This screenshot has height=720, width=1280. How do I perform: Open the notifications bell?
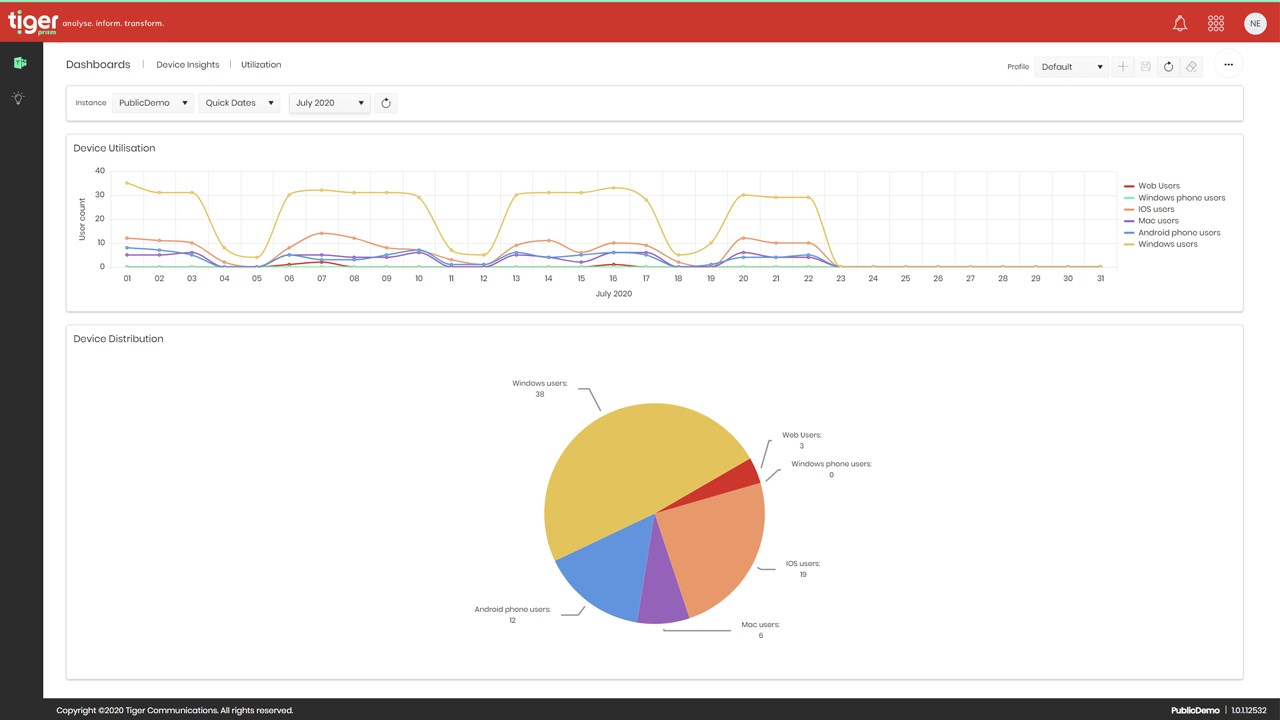(1180, 23)
